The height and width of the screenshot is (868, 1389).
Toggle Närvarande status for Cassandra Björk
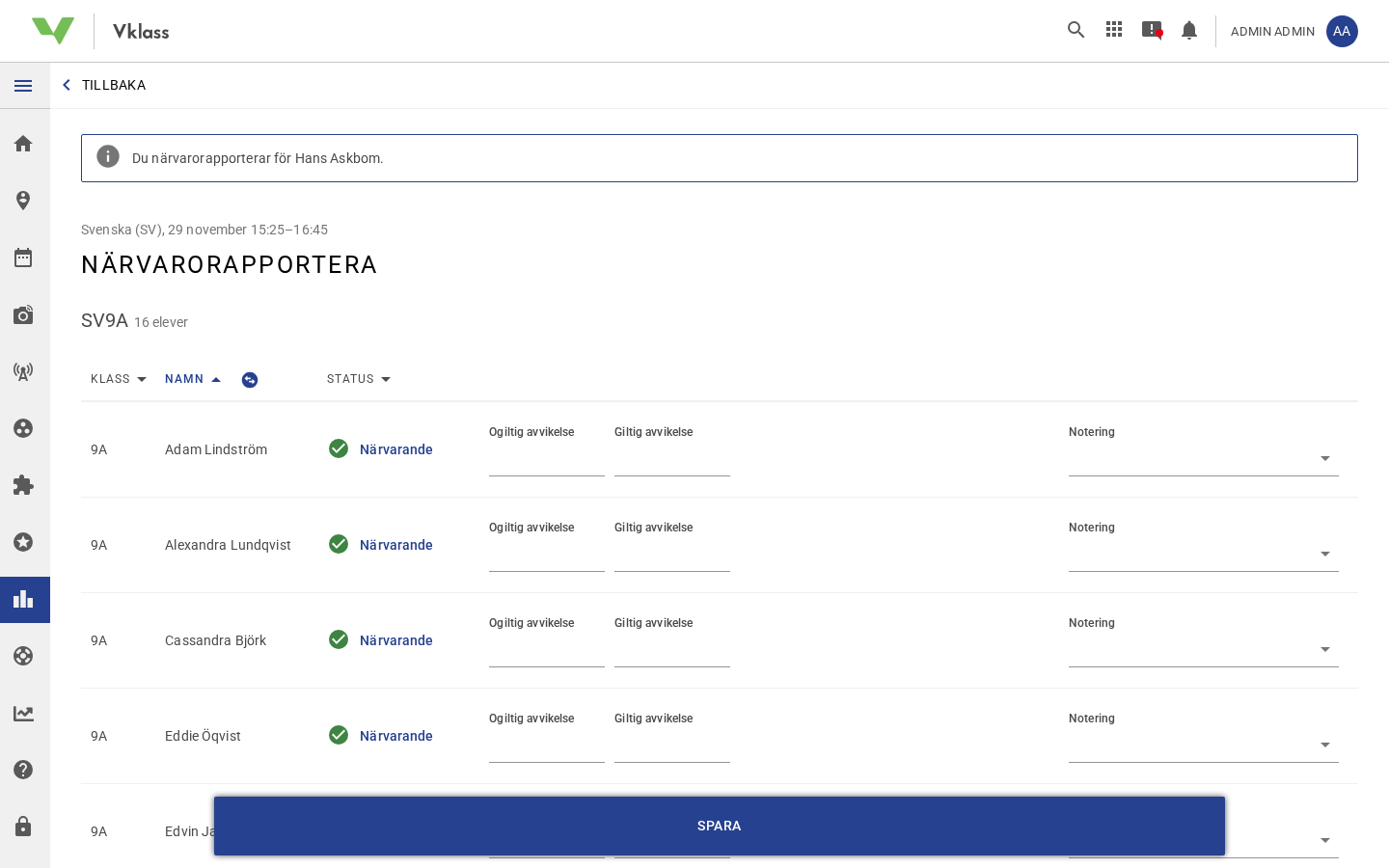click(381, 640)
